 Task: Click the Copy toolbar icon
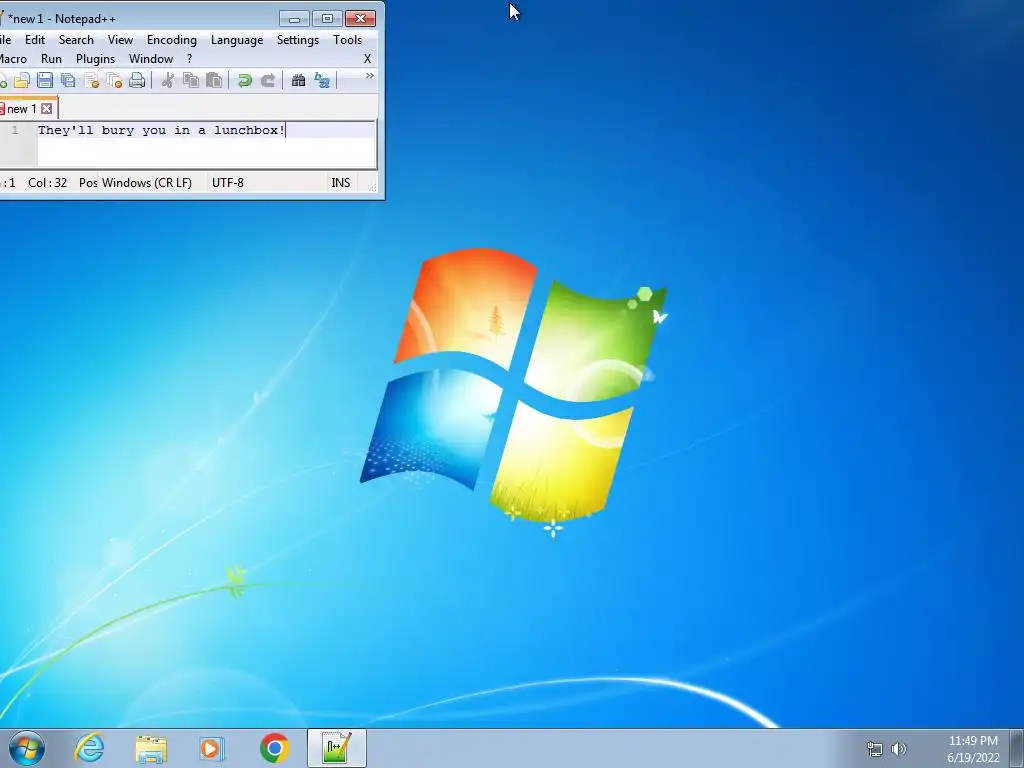click(191, 80)
